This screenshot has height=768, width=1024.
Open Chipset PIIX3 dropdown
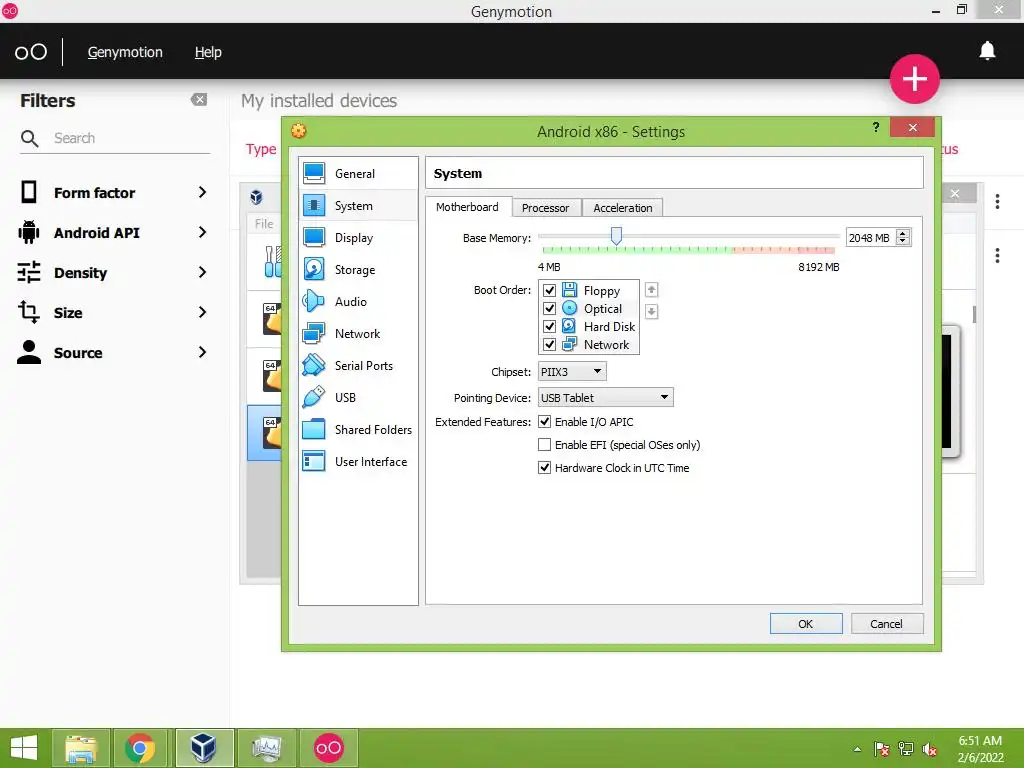572,372
